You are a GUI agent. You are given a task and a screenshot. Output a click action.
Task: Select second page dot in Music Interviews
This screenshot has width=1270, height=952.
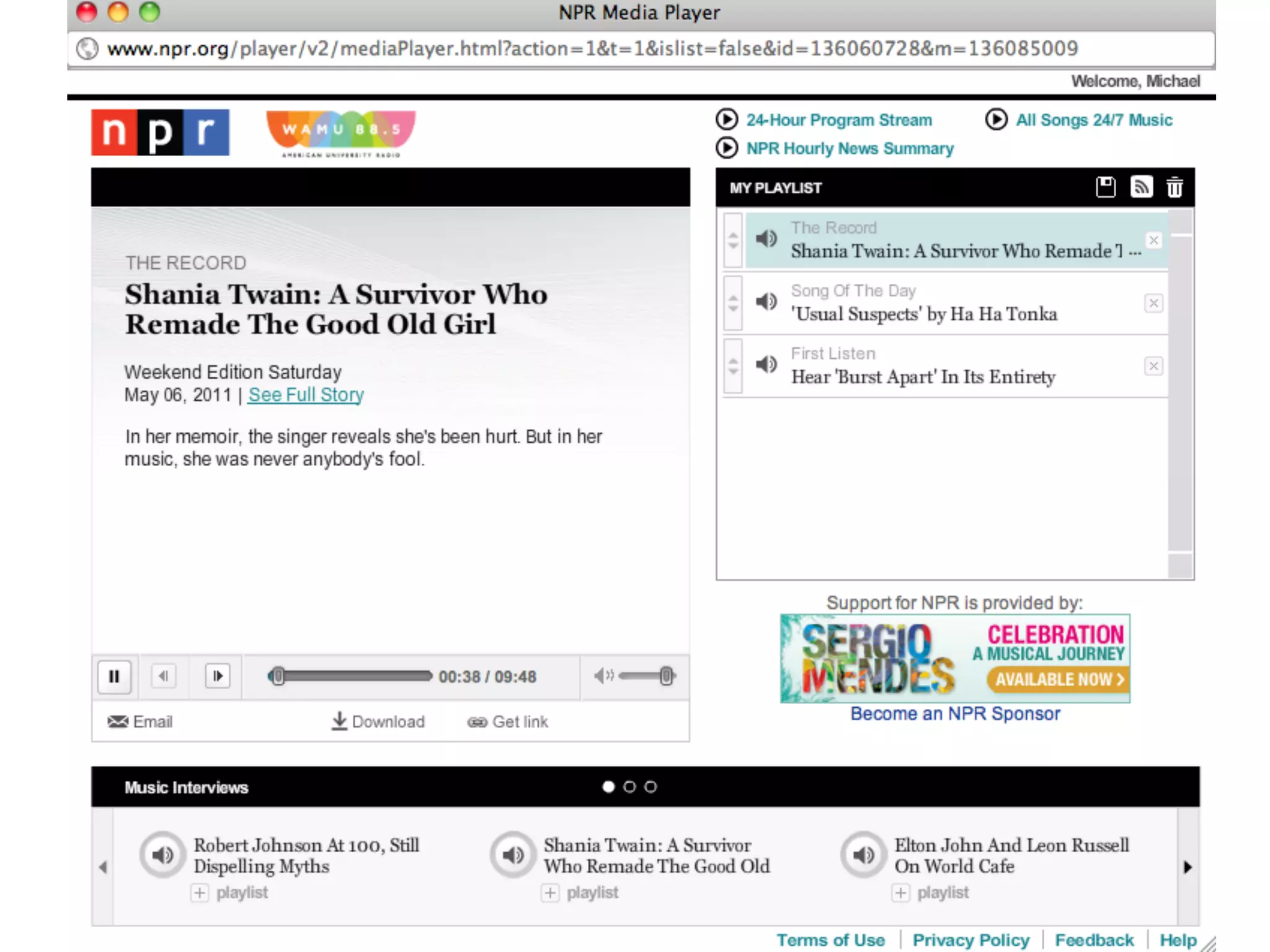(x=629, y=787)
